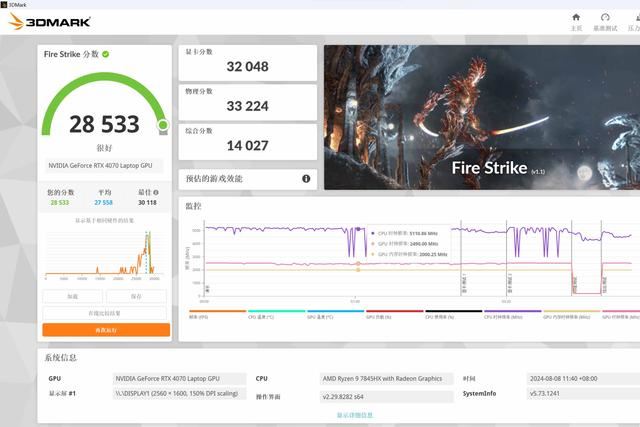Click the Fire Strike preview image
Image resolution: width=640 pixels, height=427 pixels.
coord(481,116)
